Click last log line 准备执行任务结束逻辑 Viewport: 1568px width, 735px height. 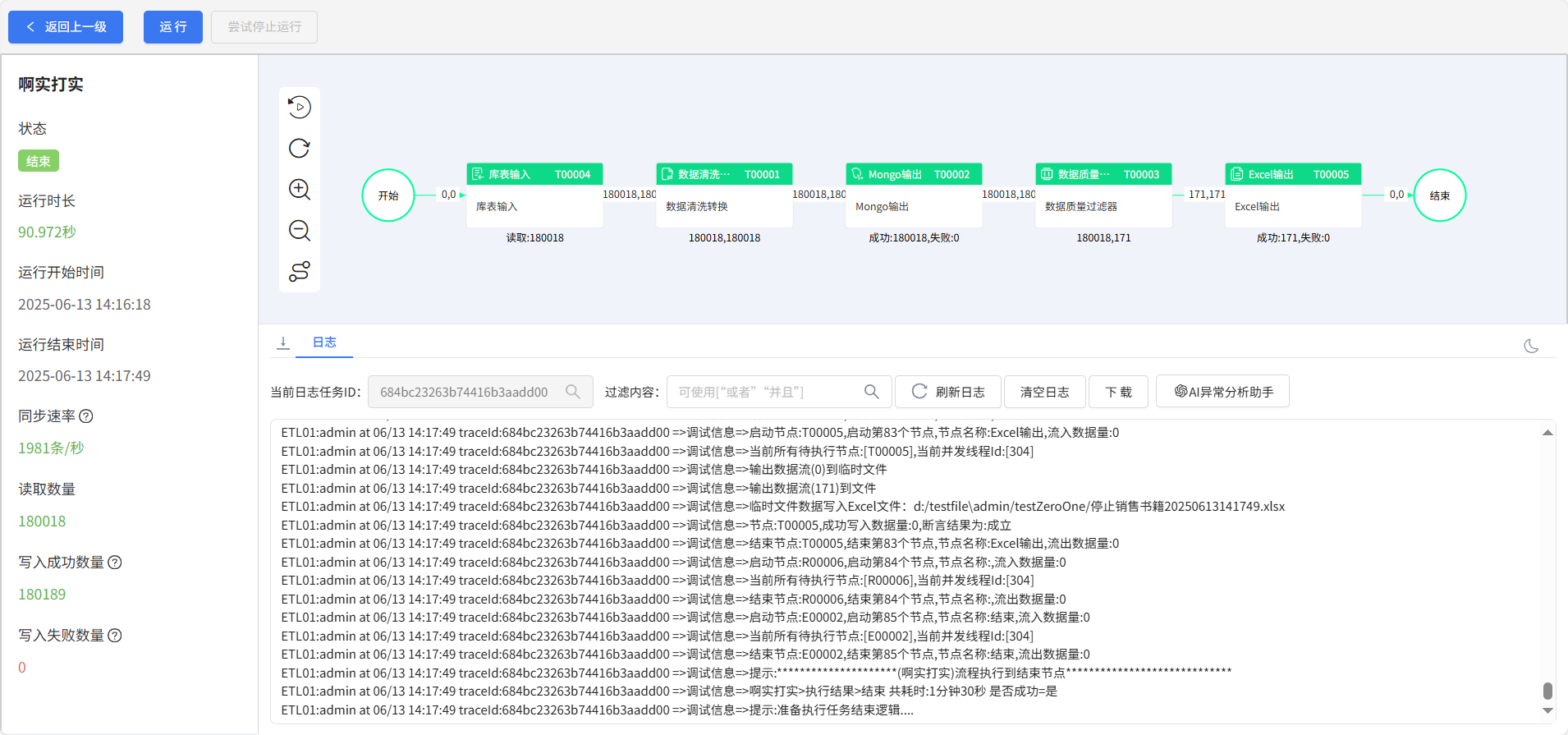pos(598,710)
